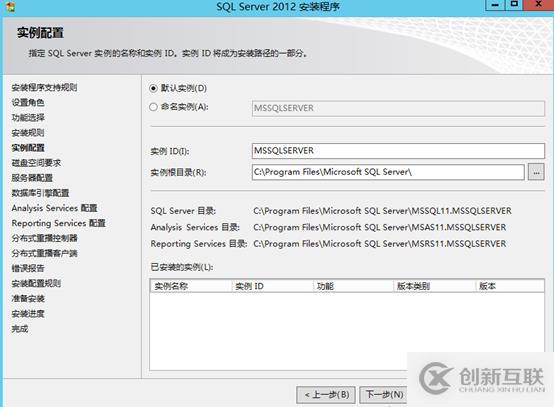Image resolution: width=554 pixels, height=407 pixels.
Task: Click the named instance MSSQLSERVER text box
Action: (x=398, y=108)
